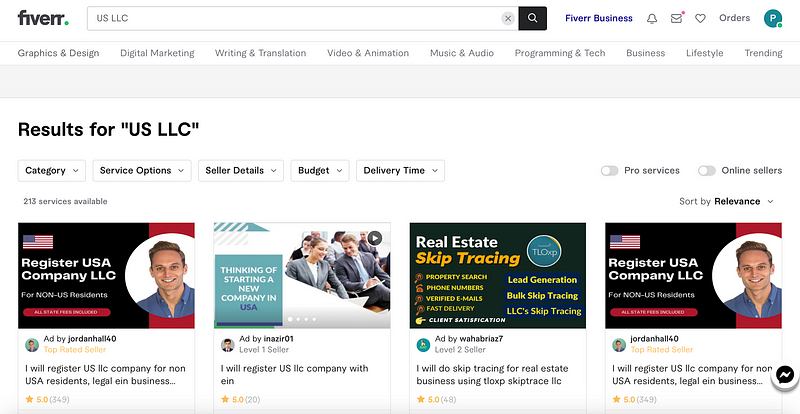The image size is (800, 414).
Task: Click the second carousel dot on inazir01 gig image
Action: click(298, 319)
